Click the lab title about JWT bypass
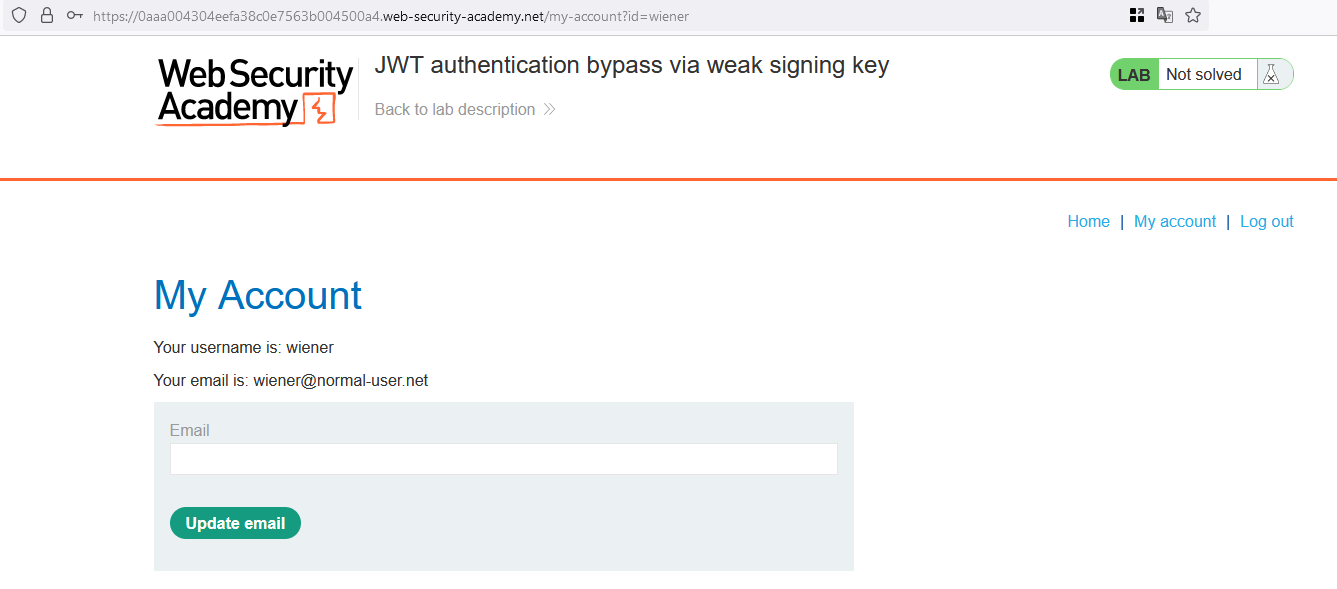Viewport: 1337px width, 589px height. click(631, 66)
